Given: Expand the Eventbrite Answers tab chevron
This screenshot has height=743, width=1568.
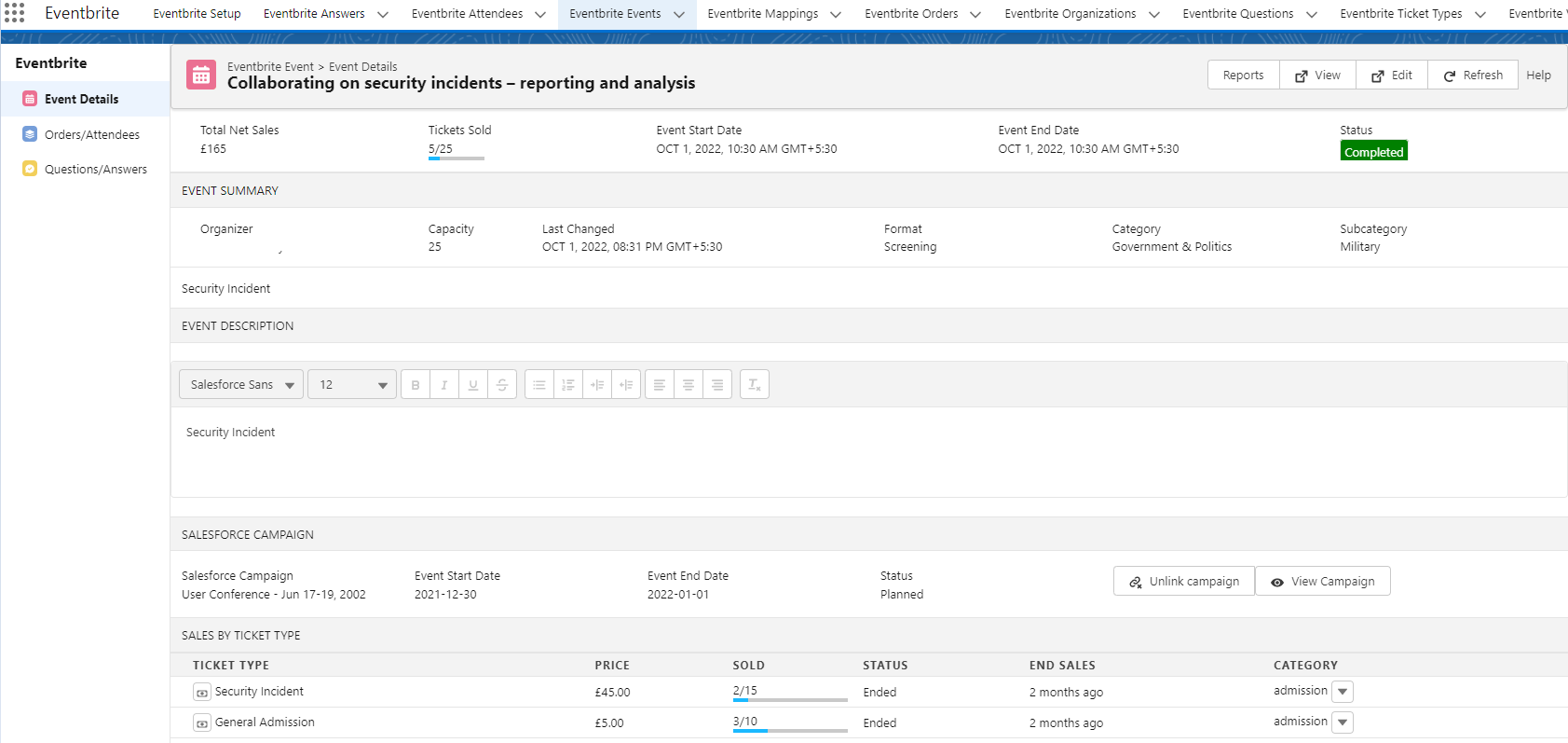Looking at the screenshot, I should 382,14.
